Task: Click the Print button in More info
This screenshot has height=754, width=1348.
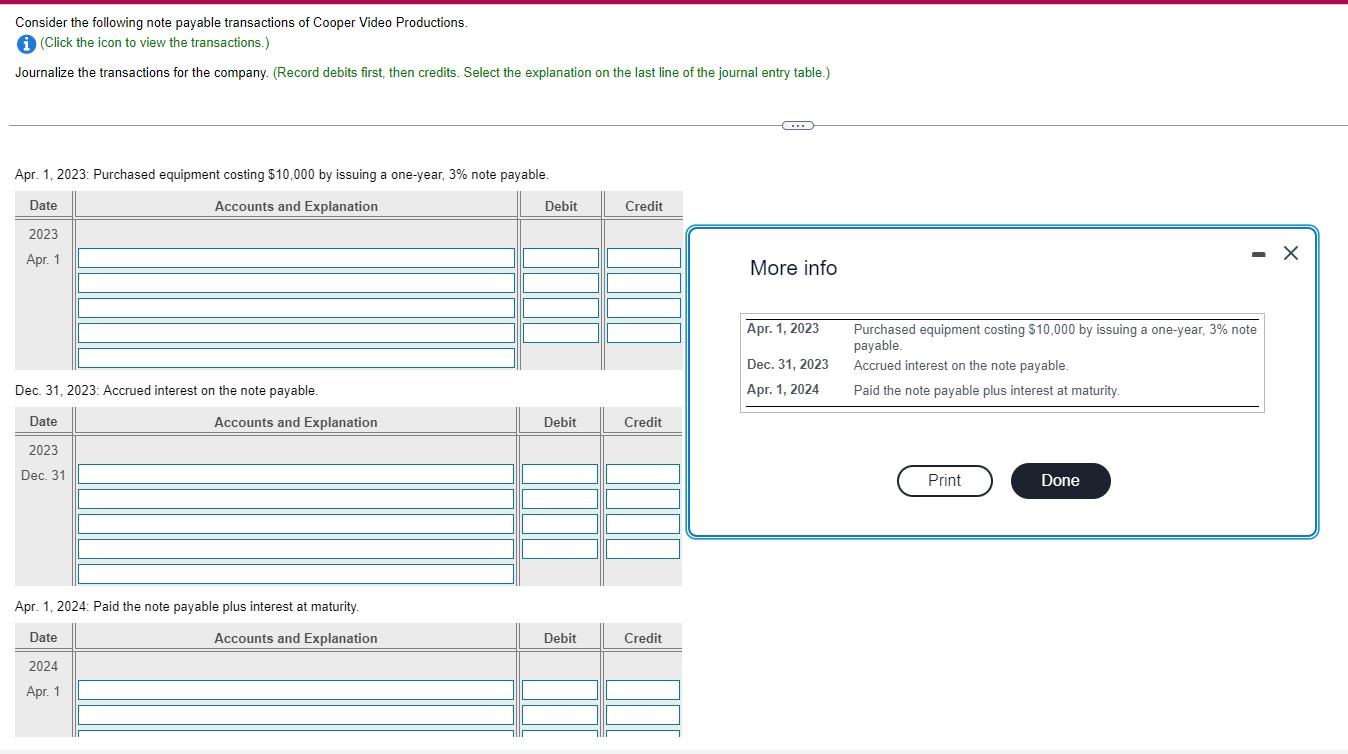Action: coord(943,480)
